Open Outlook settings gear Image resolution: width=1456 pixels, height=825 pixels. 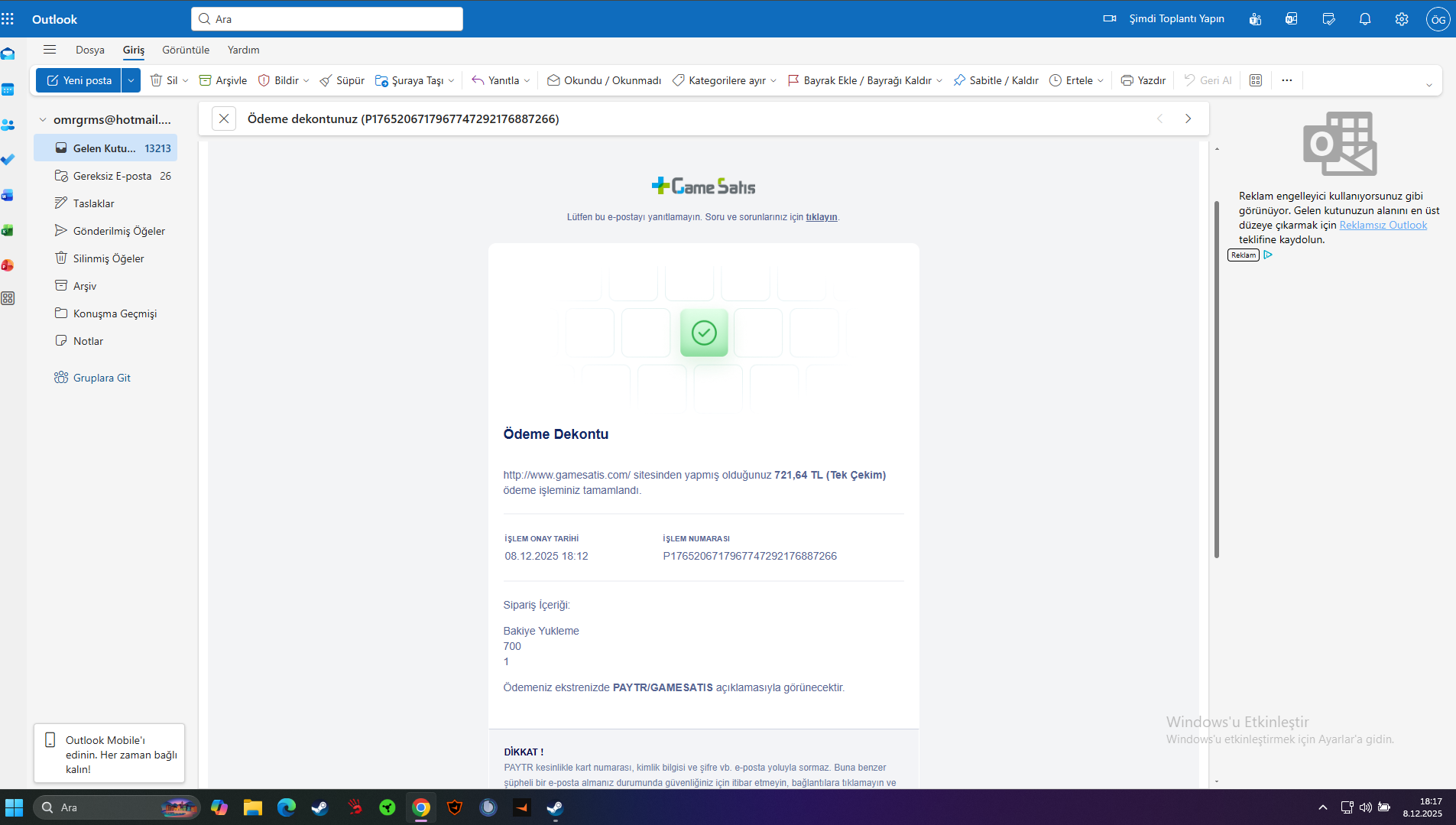point(1402,19)
